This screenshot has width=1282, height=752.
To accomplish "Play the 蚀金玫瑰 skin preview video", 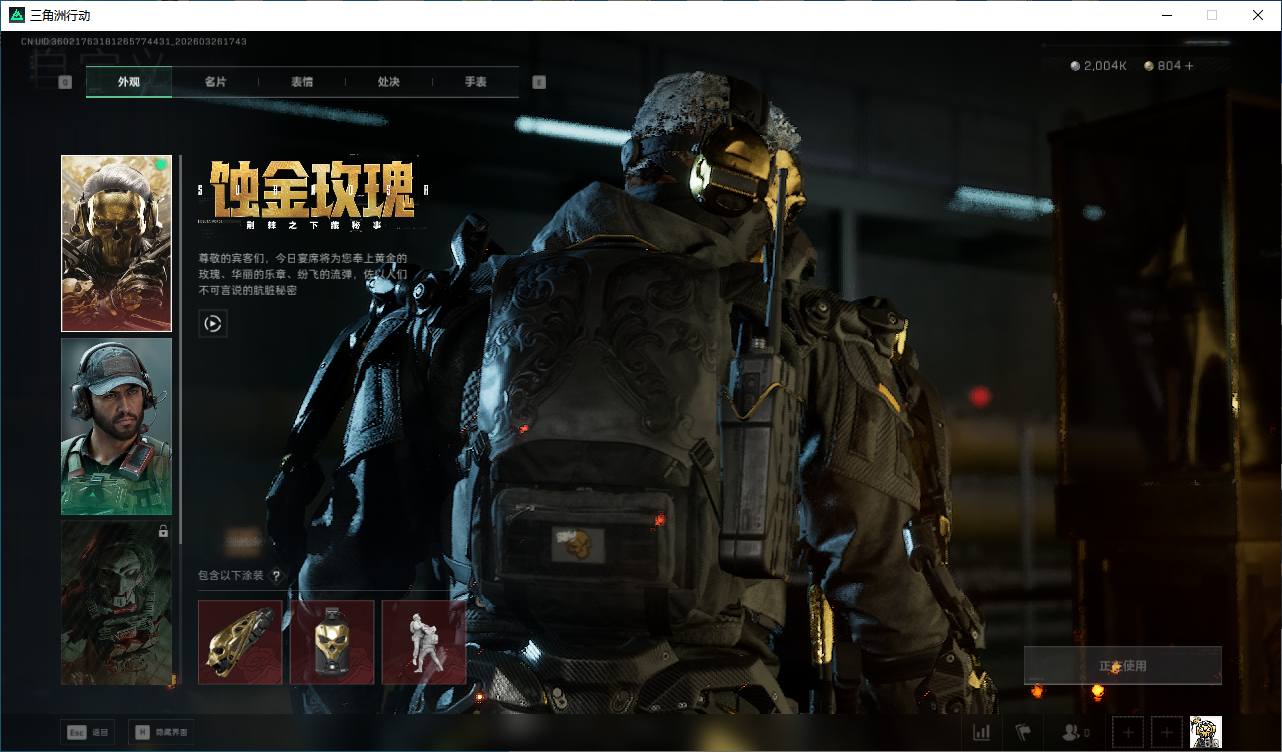I will tap(213, 323).
